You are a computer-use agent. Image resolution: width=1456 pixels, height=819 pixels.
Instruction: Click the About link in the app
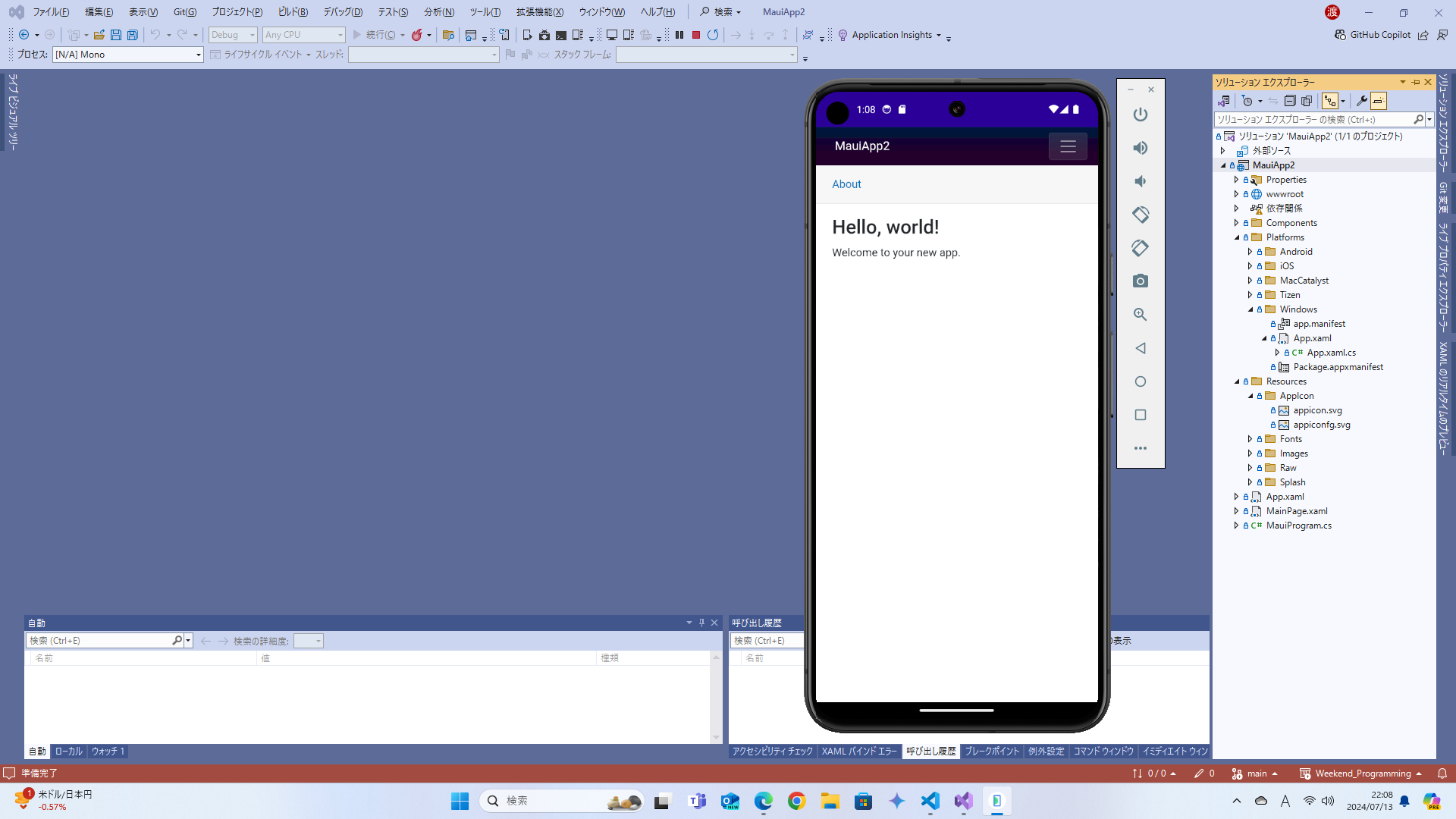click(846, 184)
